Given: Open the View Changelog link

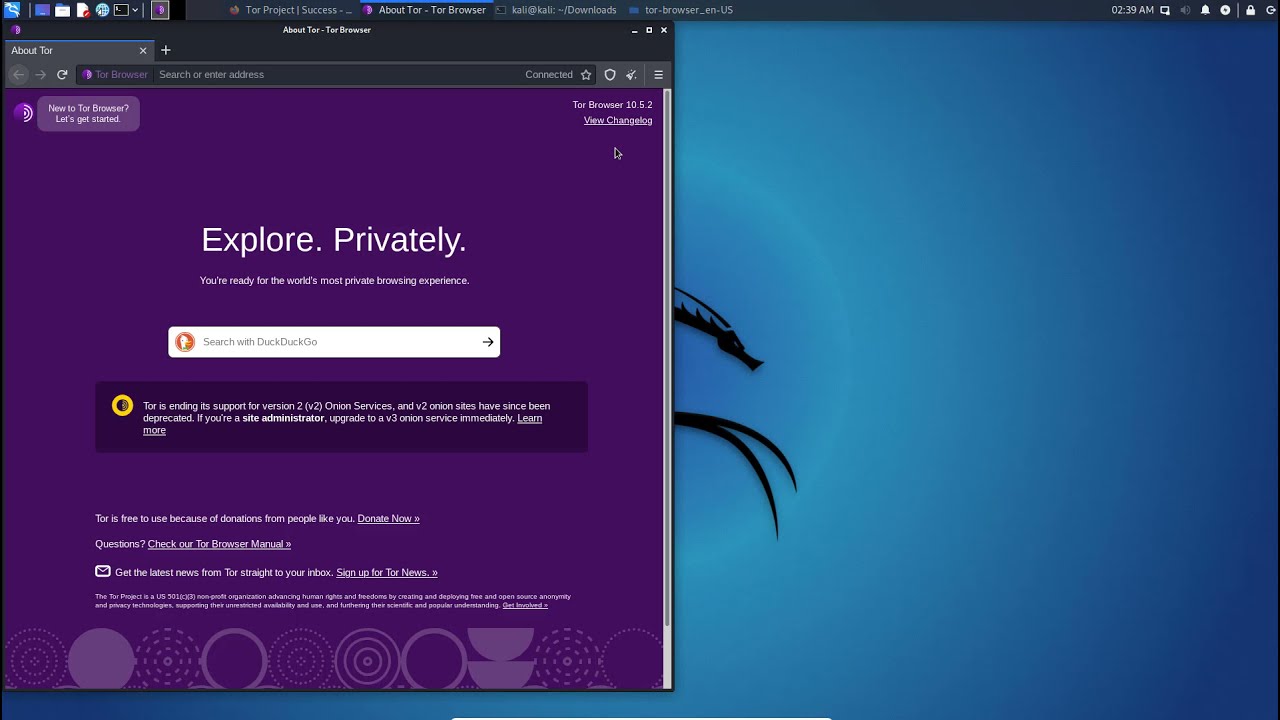Looking at the screenshot, I should click(x=618, y=120).
